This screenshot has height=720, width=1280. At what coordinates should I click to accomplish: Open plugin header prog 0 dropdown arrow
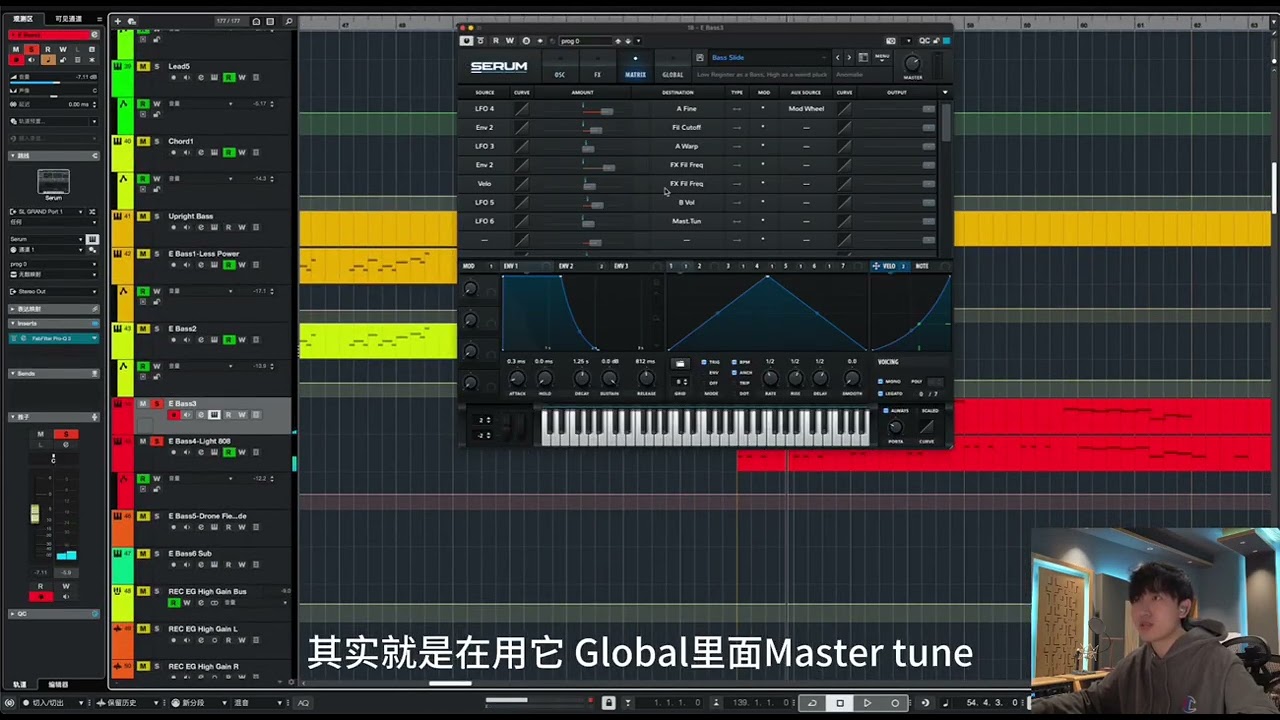click(x=638, y=41)
